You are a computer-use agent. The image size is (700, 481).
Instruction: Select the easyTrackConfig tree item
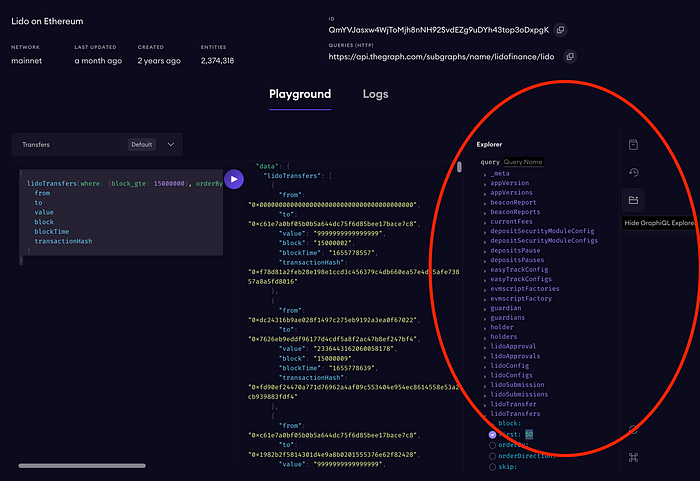coord(519,270)
